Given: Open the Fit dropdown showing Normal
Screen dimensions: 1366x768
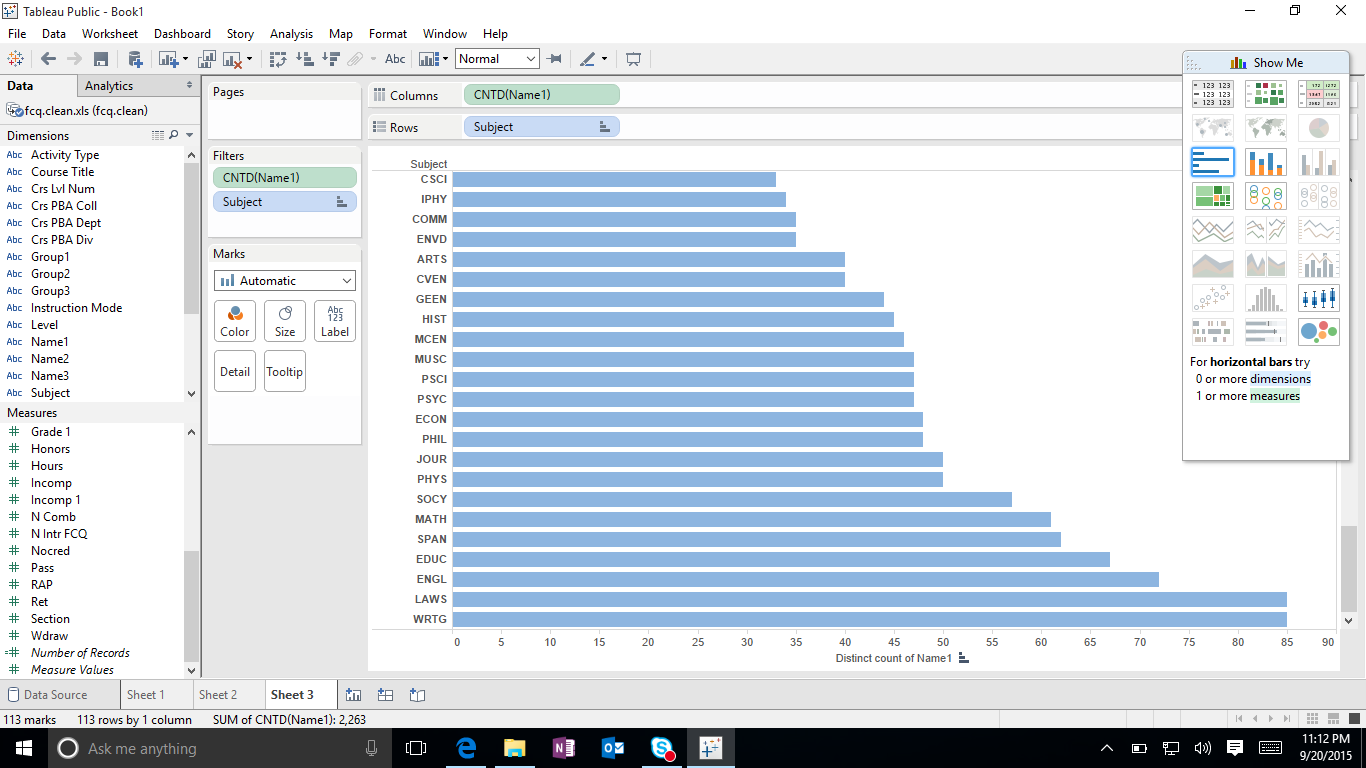Looking at the screenshot, I should (x=497, y=59).
